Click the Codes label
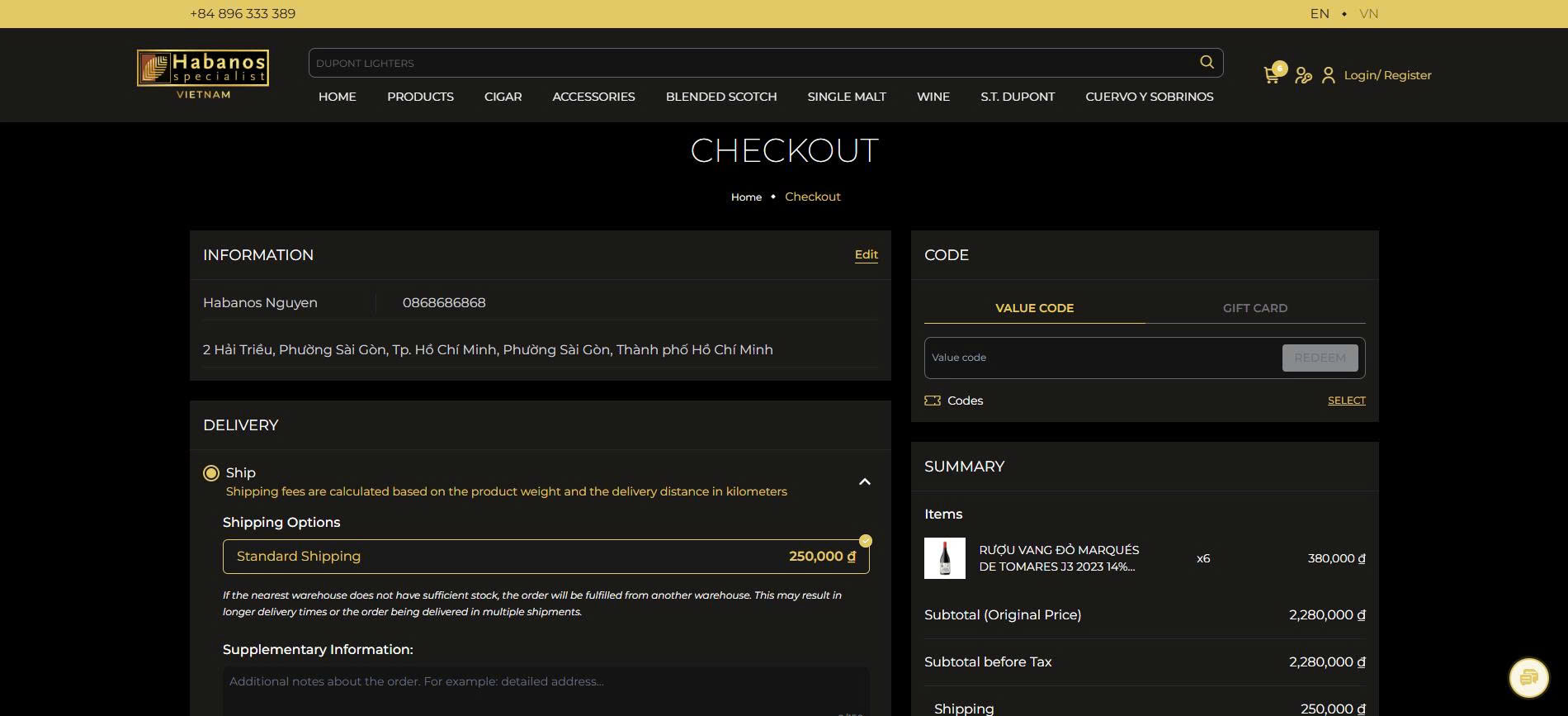This screenshot has width=1568, height=716. [966, 401]
